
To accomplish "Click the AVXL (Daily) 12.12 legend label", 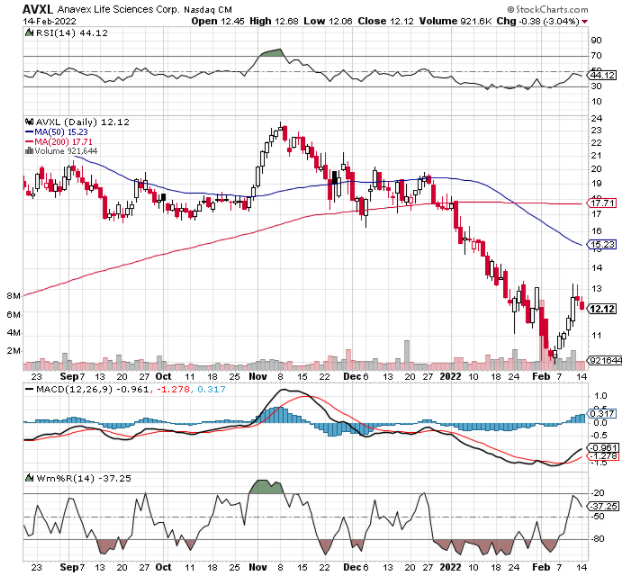I will (83, 122).
